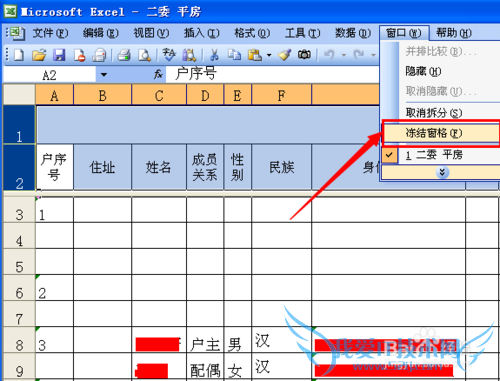Toggle checked window '1 二委 平房'

pyautogui.click(x=440, y=155)
